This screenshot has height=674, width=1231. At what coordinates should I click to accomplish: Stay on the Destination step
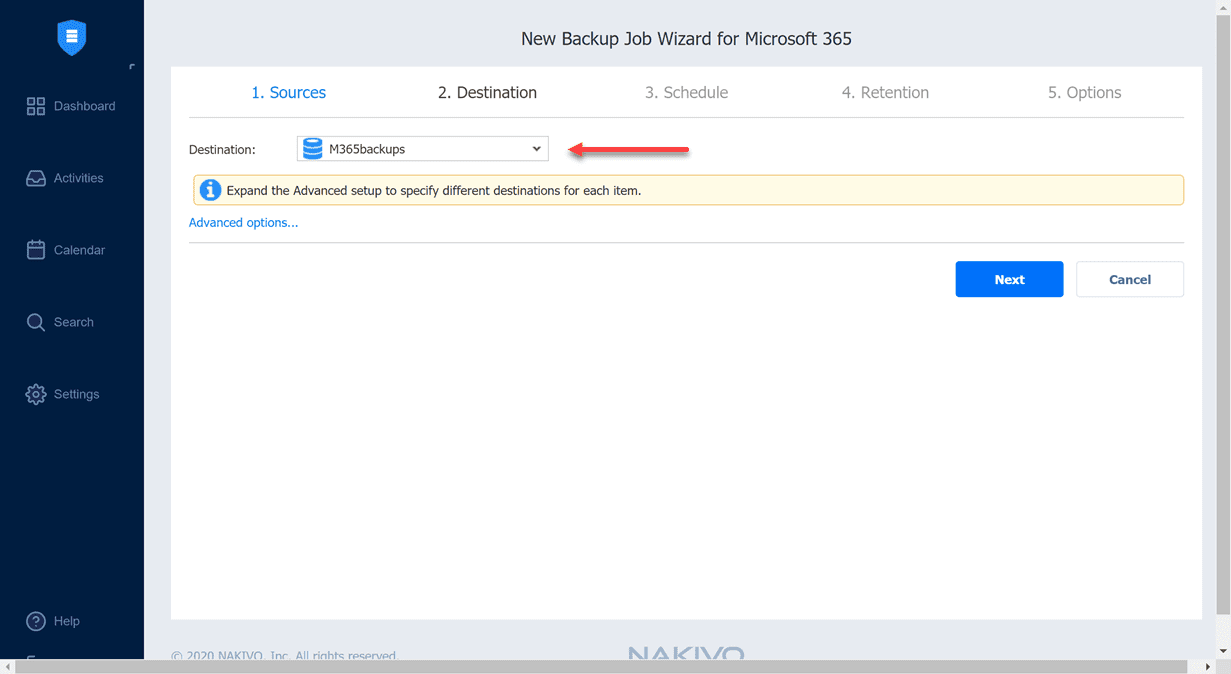point(487,92)
